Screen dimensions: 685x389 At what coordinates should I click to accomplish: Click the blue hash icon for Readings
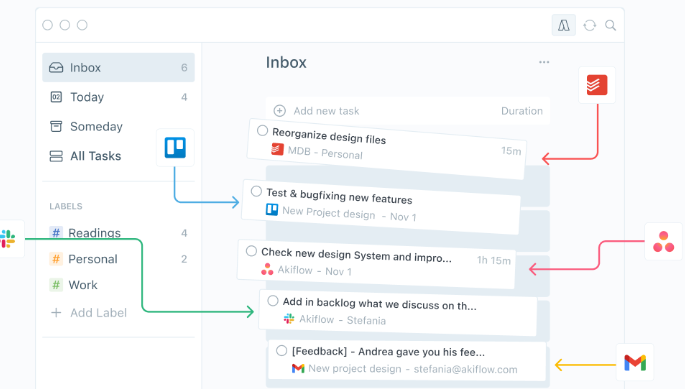click(x=56, y=233)
